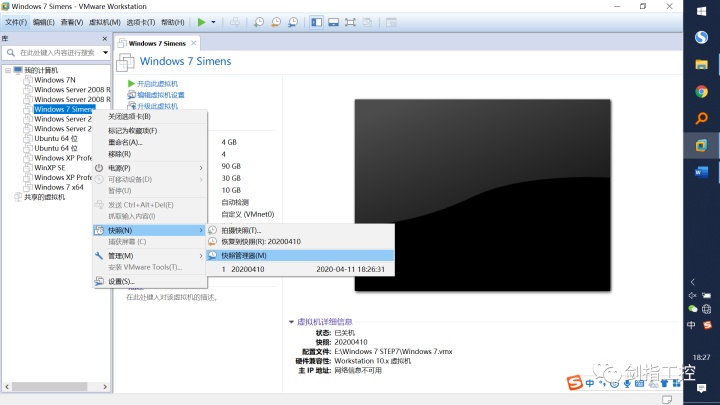Choose 设置(S)... in context menu

click(x=150, y=281)
